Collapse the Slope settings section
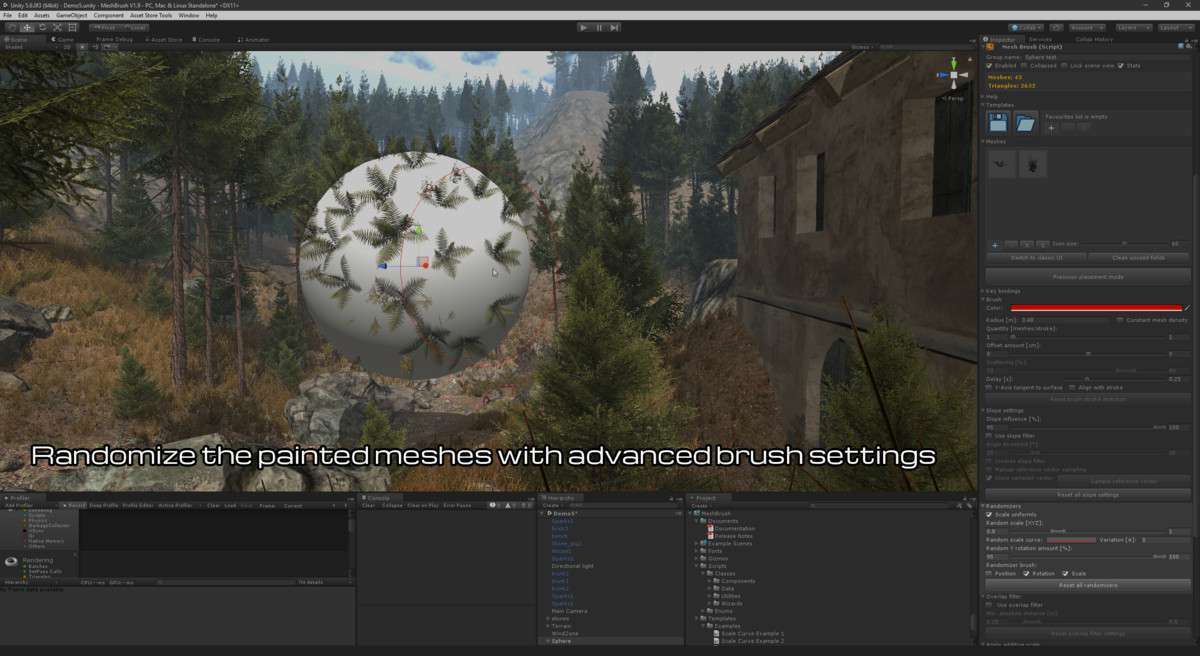Screen dimensions: 1200x656 point(983,410)
